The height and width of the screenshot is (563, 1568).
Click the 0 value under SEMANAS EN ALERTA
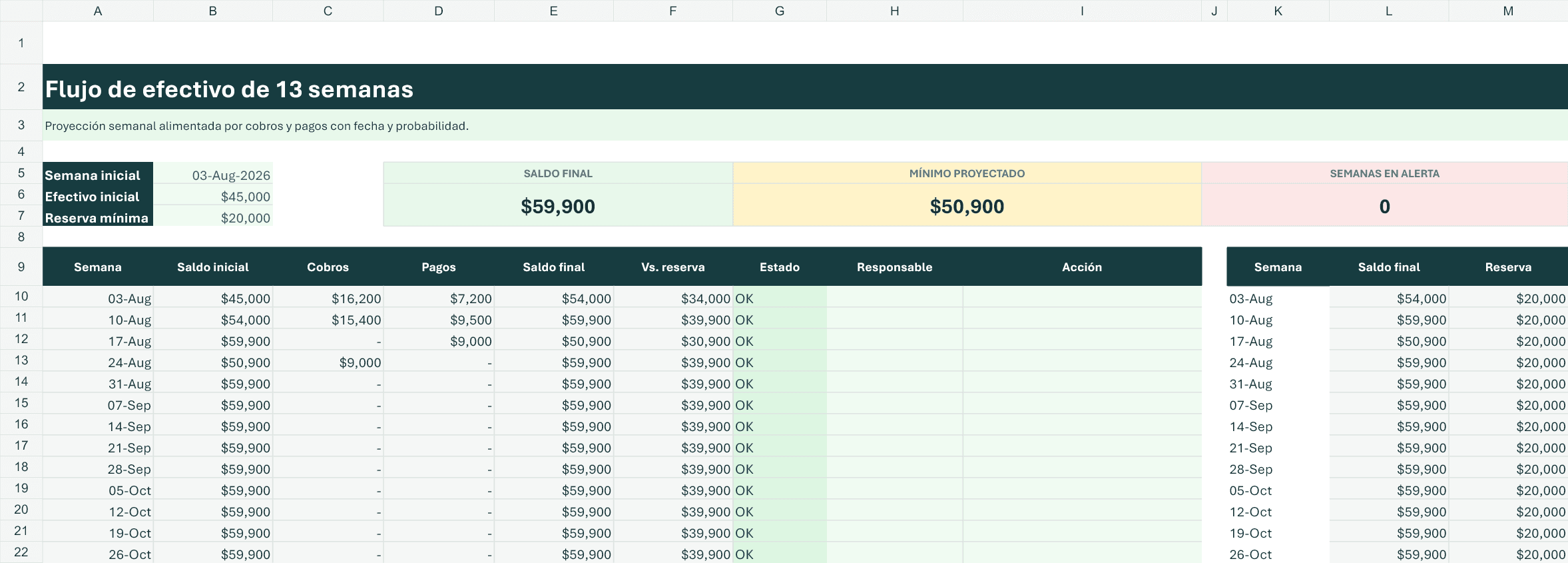click(x=1385, y=207)
